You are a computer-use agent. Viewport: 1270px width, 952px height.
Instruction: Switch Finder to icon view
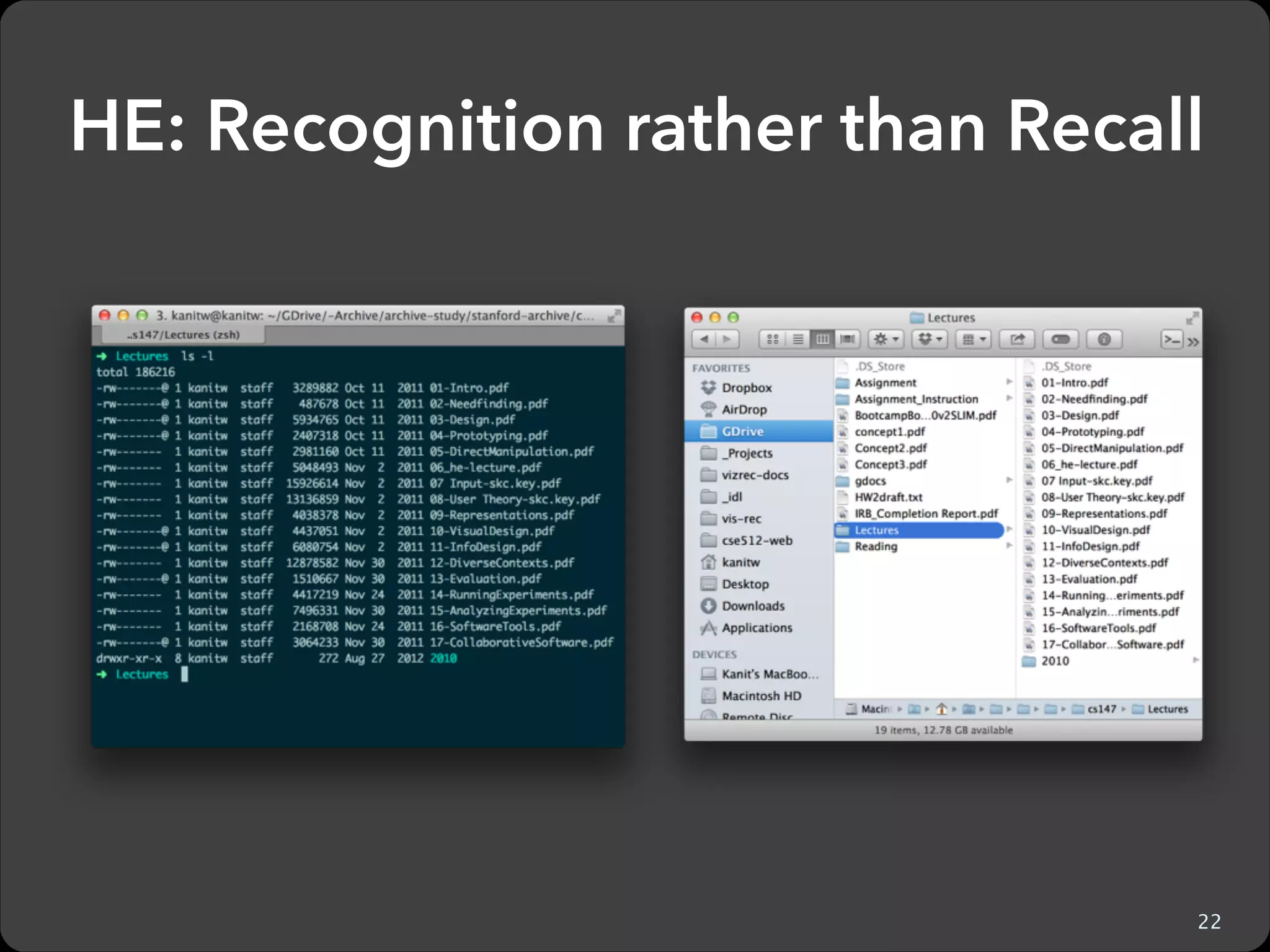click(773, 339)
